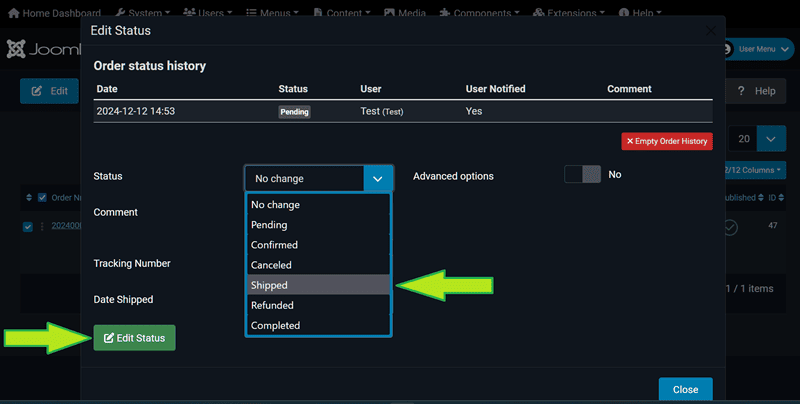The width and height of the screenshot is (800, 404).
Task: Close the Edit Status dialog
Action: click(x=685, y=389)
